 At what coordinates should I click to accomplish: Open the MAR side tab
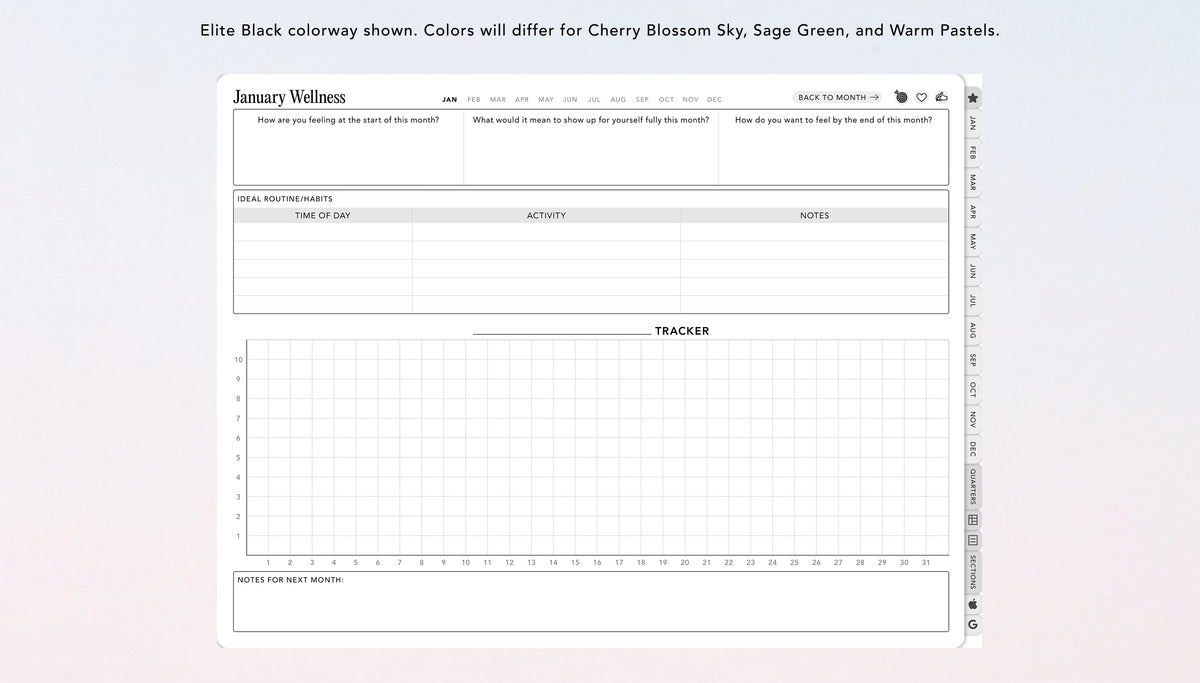[973, 182]
